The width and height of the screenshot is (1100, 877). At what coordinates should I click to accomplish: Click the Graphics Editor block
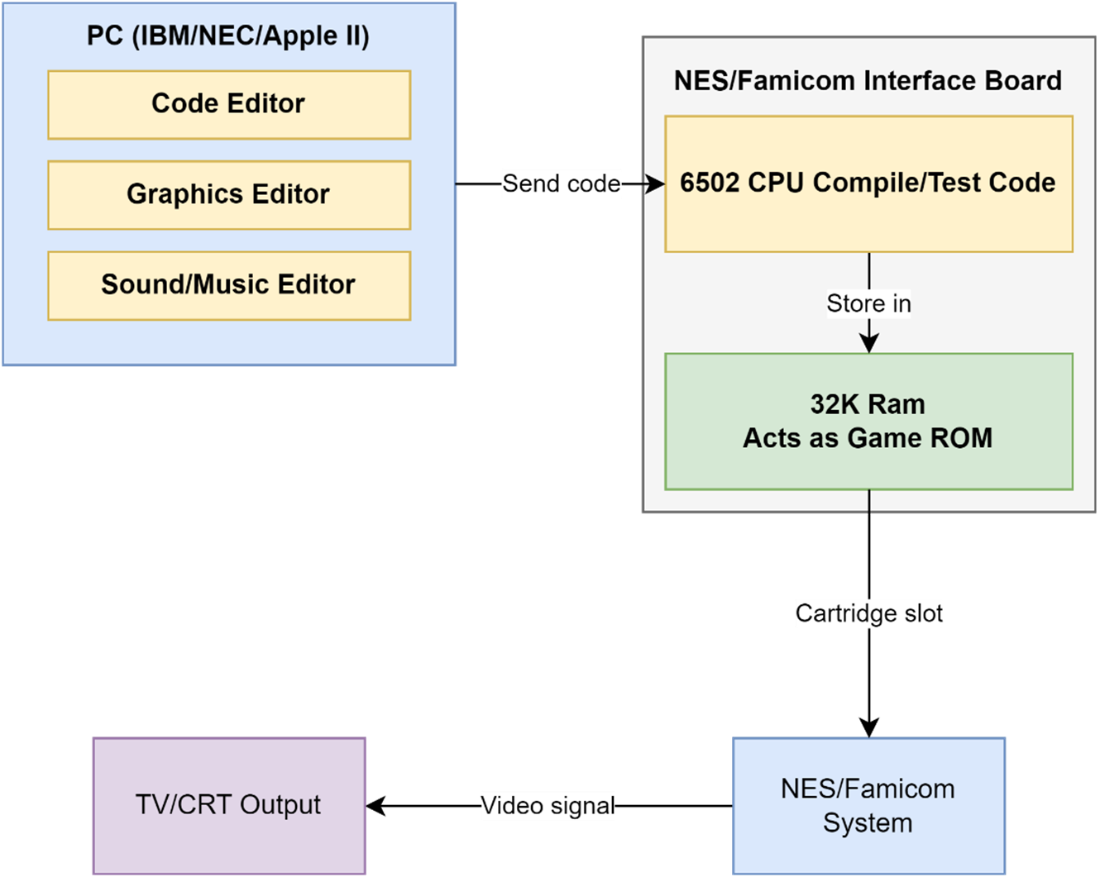pyautogui.click(x=229, y=194)
